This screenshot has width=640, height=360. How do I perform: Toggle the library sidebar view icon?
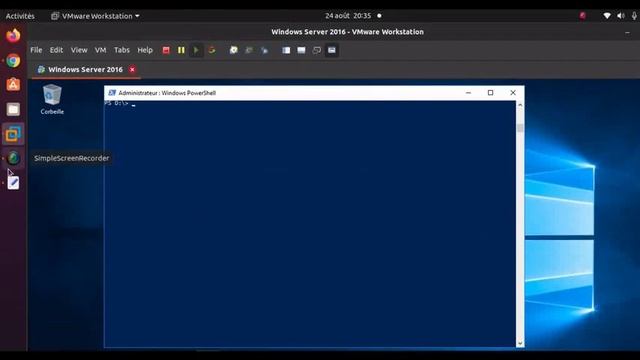point(286,50)
